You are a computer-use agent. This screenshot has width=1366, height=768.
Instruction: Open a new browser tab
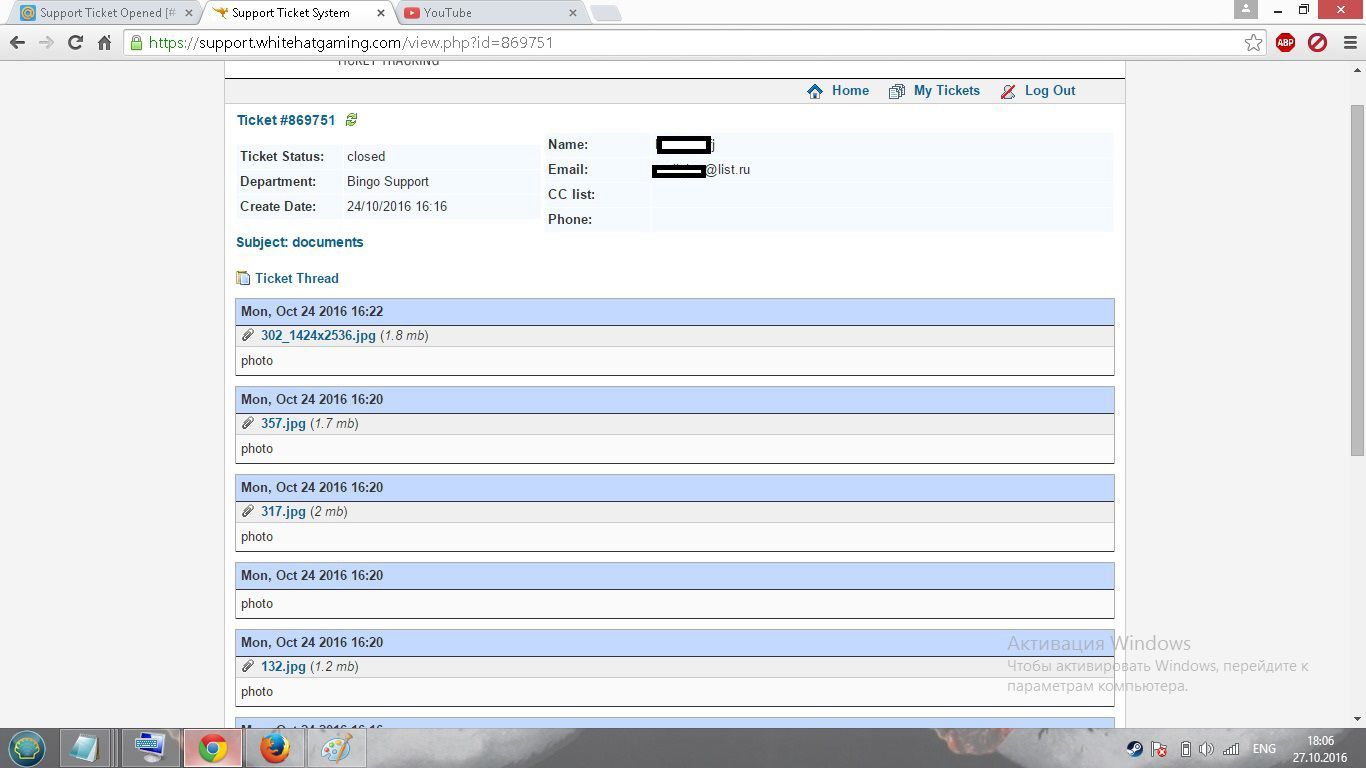pyautogui.click(x=606, y=13)
